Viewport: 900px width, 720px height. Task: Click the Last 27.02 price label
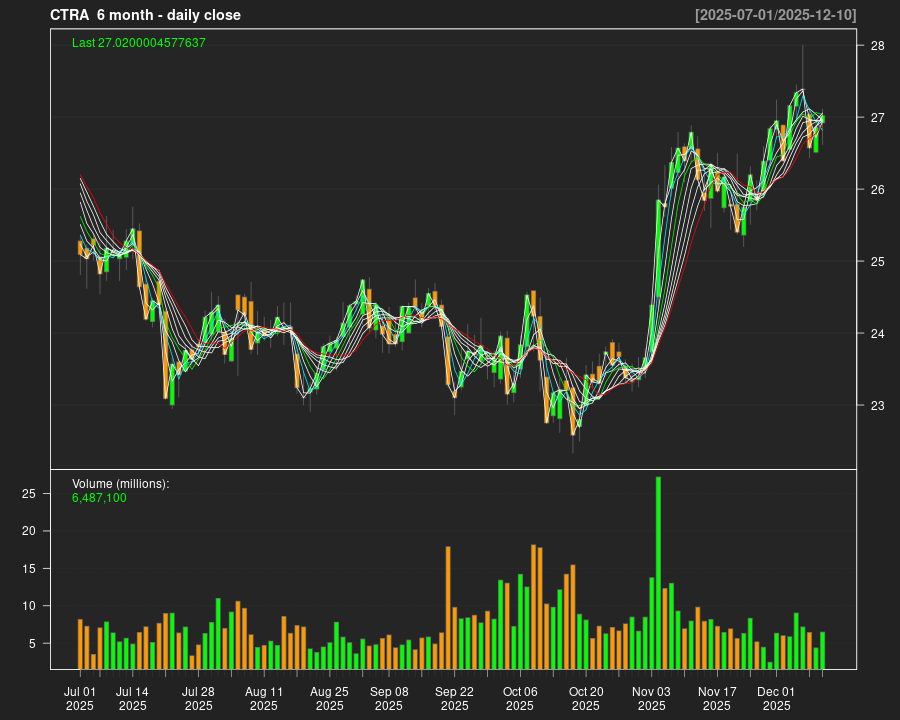click(x=139, y=43)
